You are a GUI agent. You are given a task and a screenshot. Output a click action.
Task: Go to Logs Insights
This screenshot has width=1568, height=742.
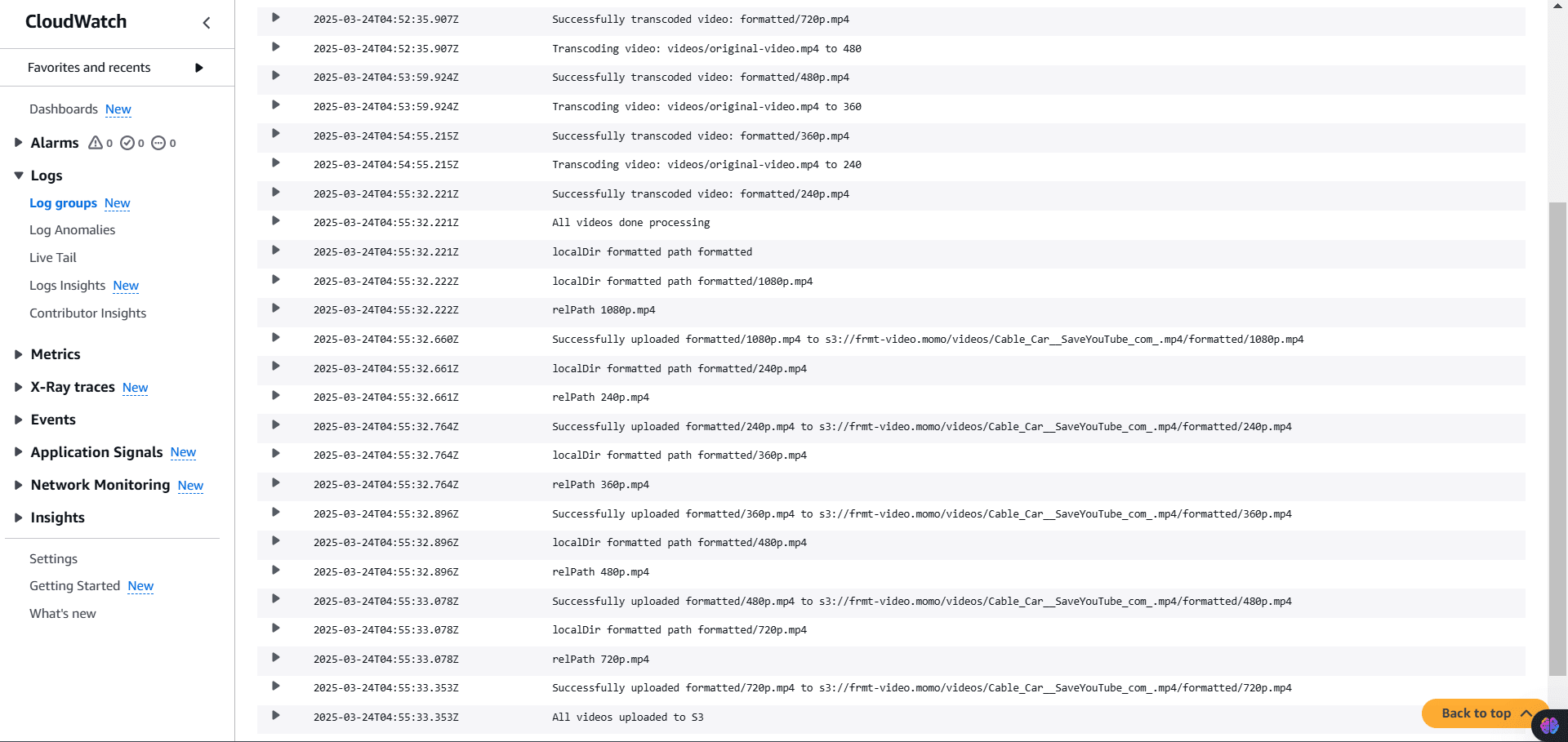click(67, 286)
